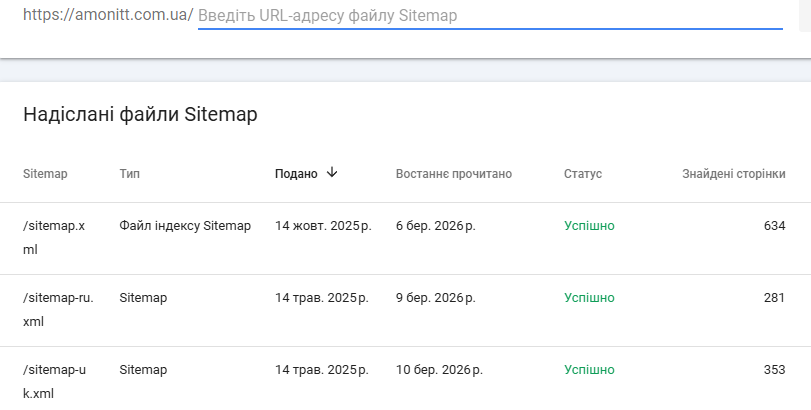Click the sitemap URL input field
This screenshot has height=410, width=811.
(x=490, y=16)
